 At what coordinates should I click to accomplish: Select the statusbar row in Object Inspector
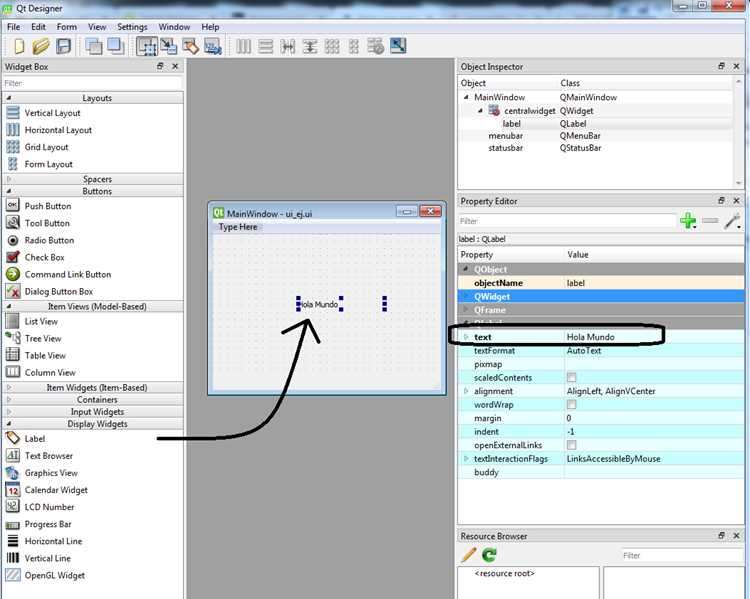(x=595, y=148)
